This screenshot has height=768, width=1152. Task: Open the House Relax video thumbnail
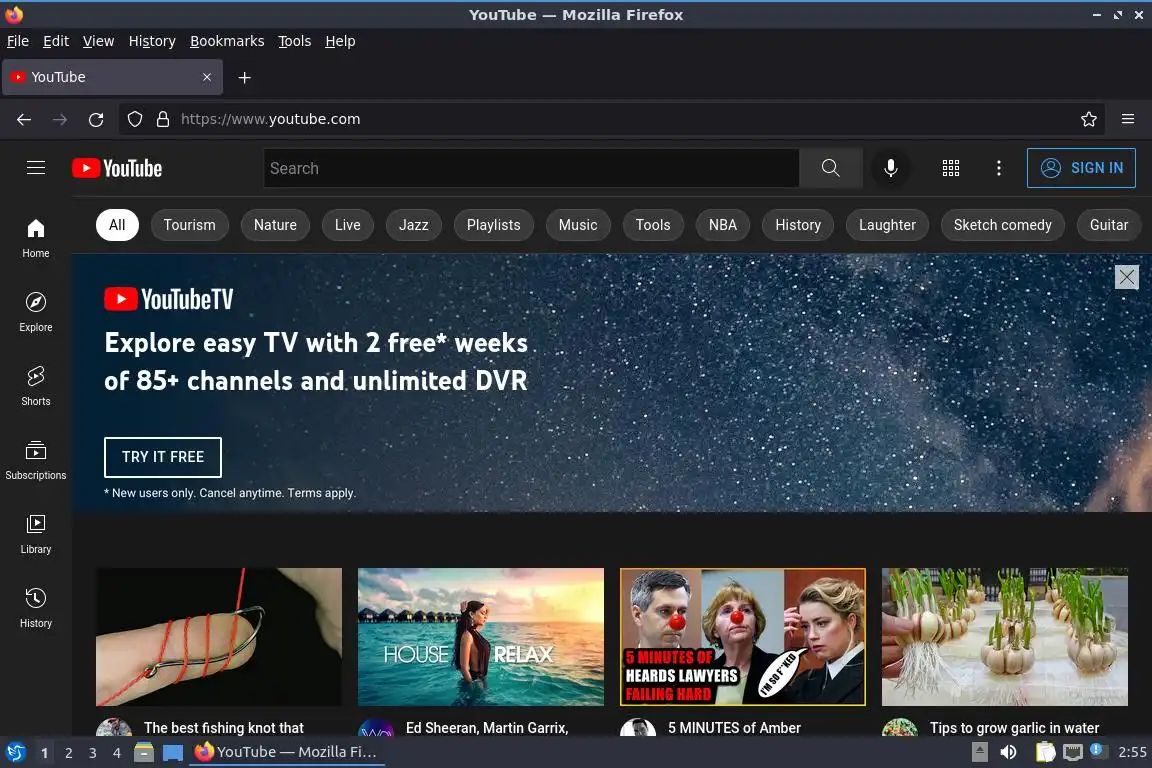(x=481, y=636)
